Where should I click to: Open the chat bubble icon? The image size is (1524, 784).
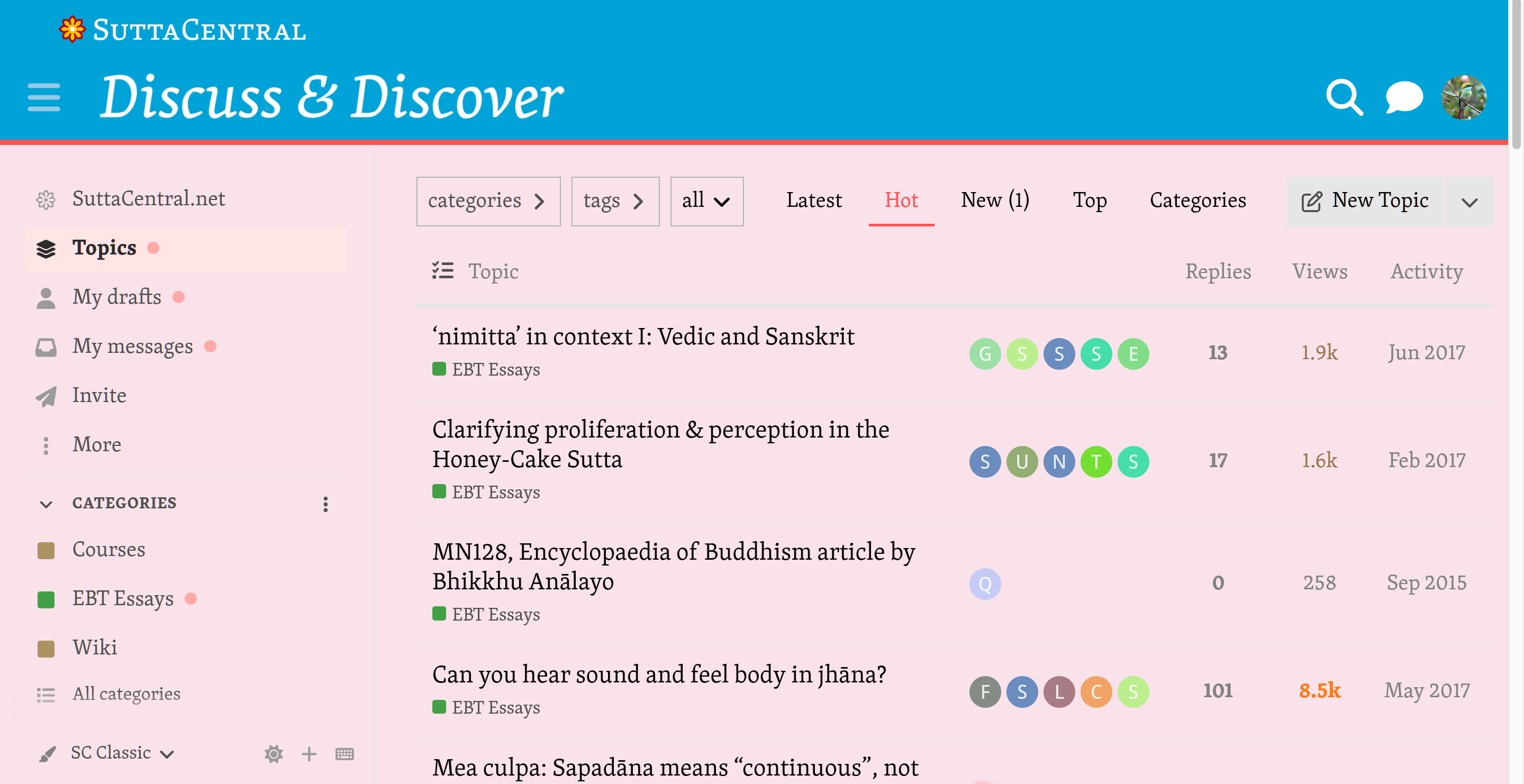coord(1404,97)
